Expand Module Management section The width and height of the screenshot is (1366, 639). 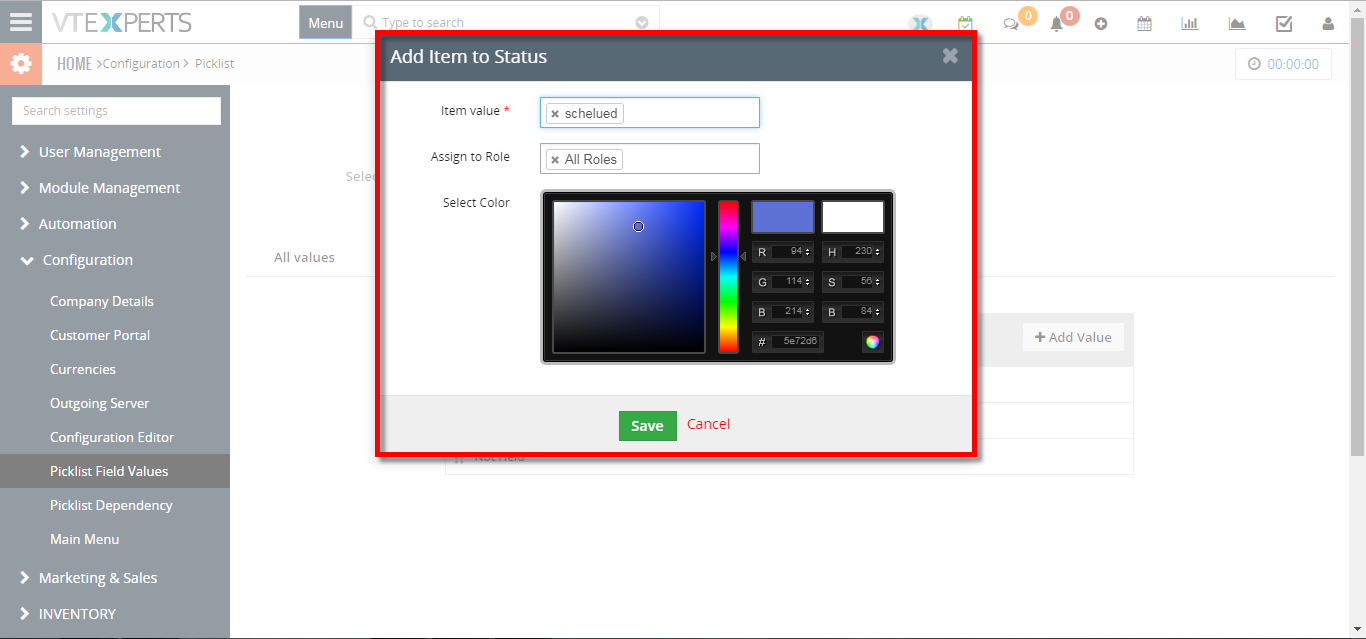click(110, 188)
